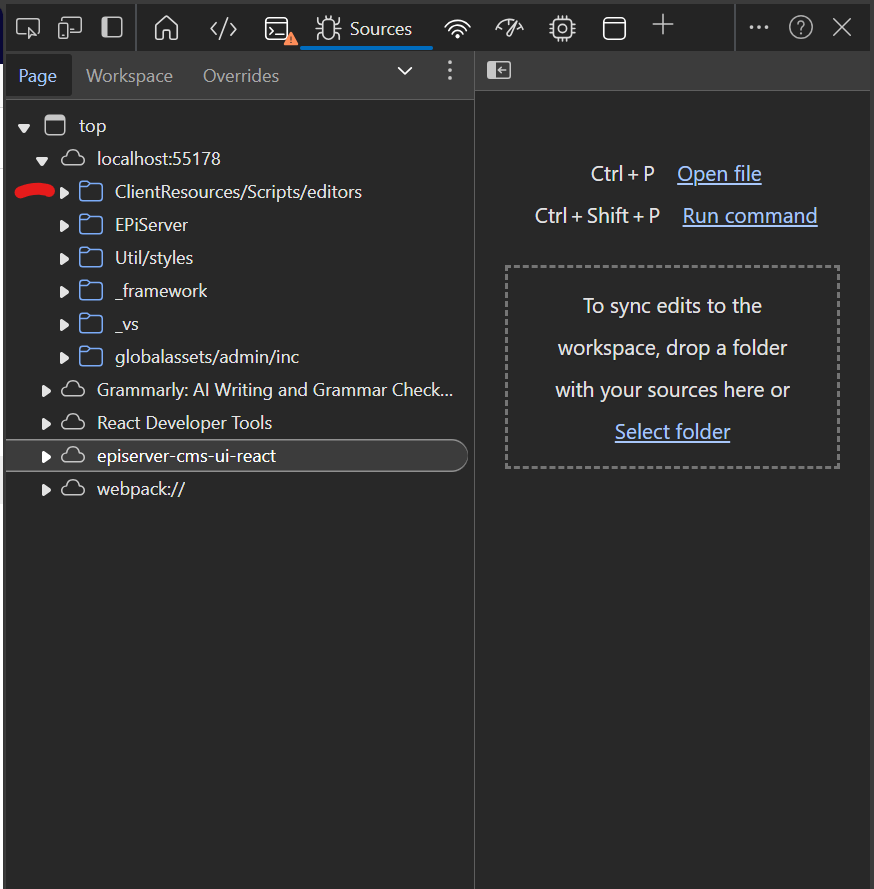Open the Elements panel icon
874x889 pixels.
coord(223,28)
